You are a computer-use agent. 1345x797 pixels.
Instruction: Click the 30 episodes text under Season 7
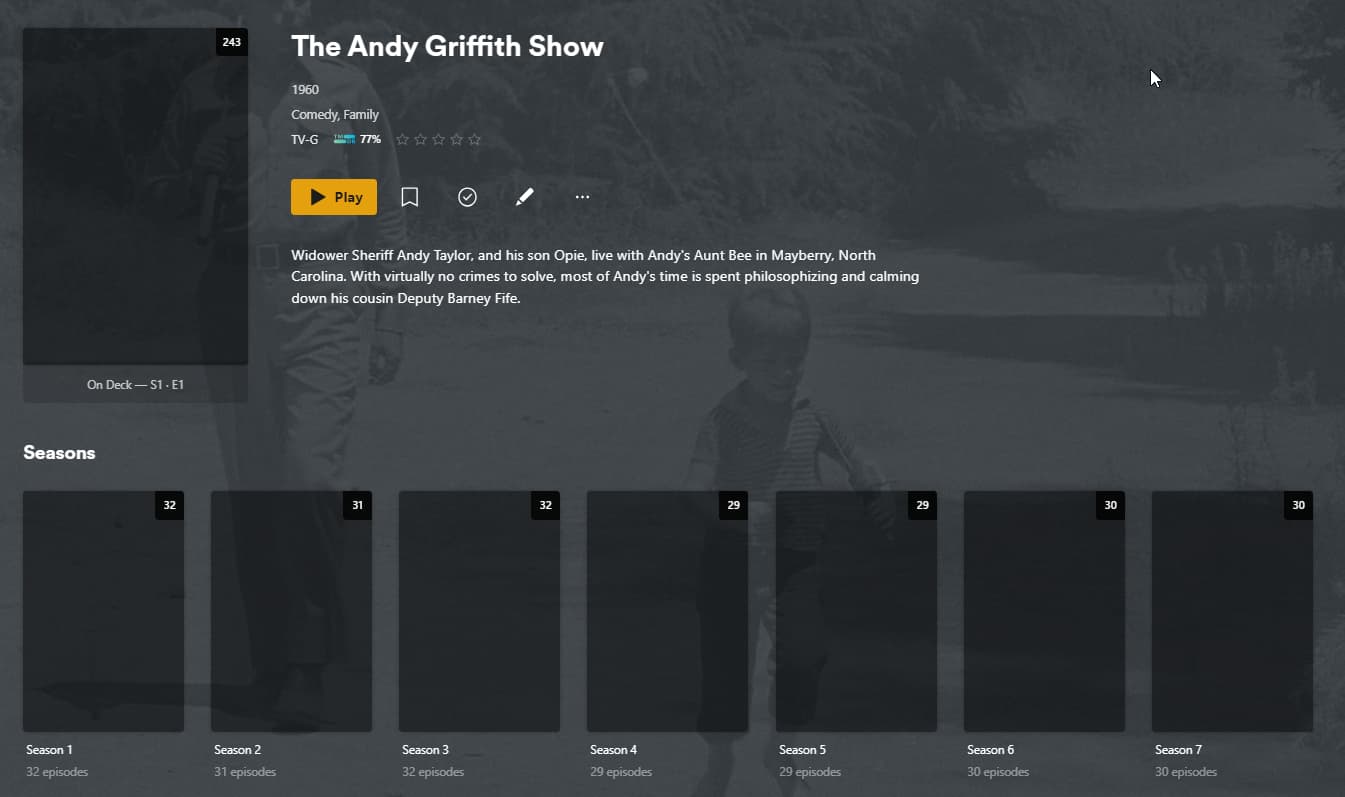point(1186,772)
